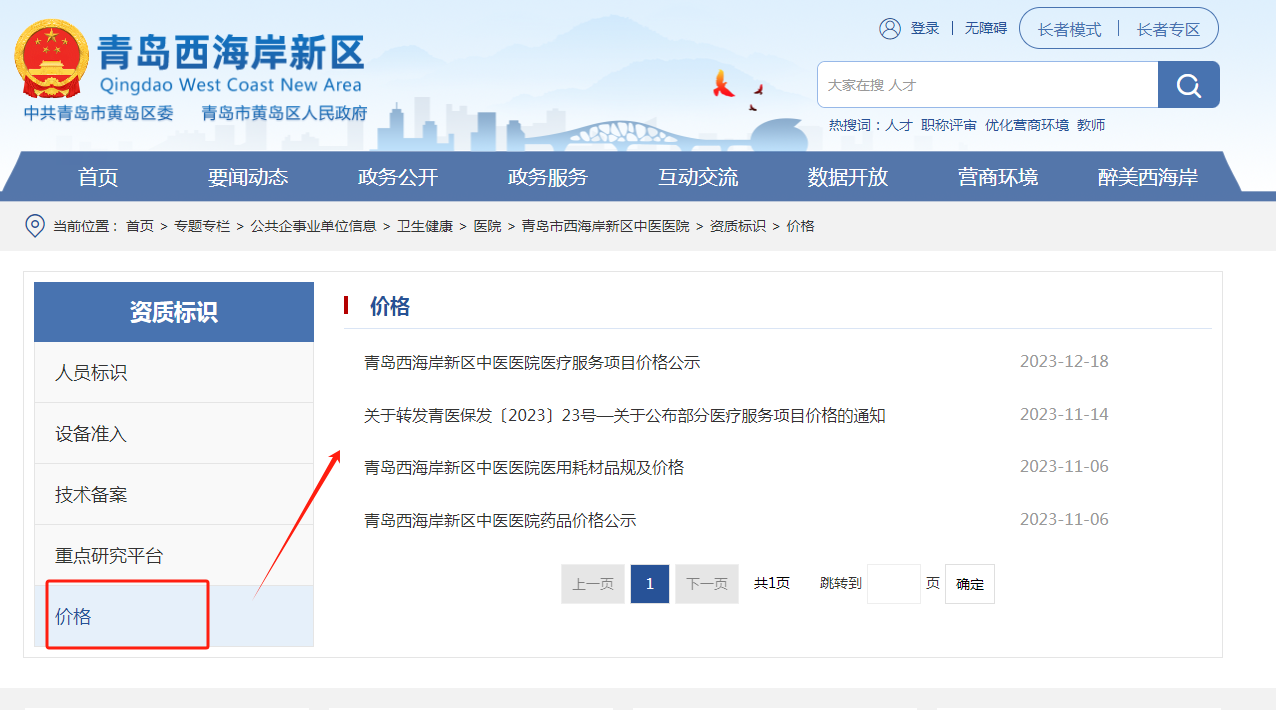Toggle 长者模式 elder mode
Screen dimensions: 1276x710
tap(1069, 29)
